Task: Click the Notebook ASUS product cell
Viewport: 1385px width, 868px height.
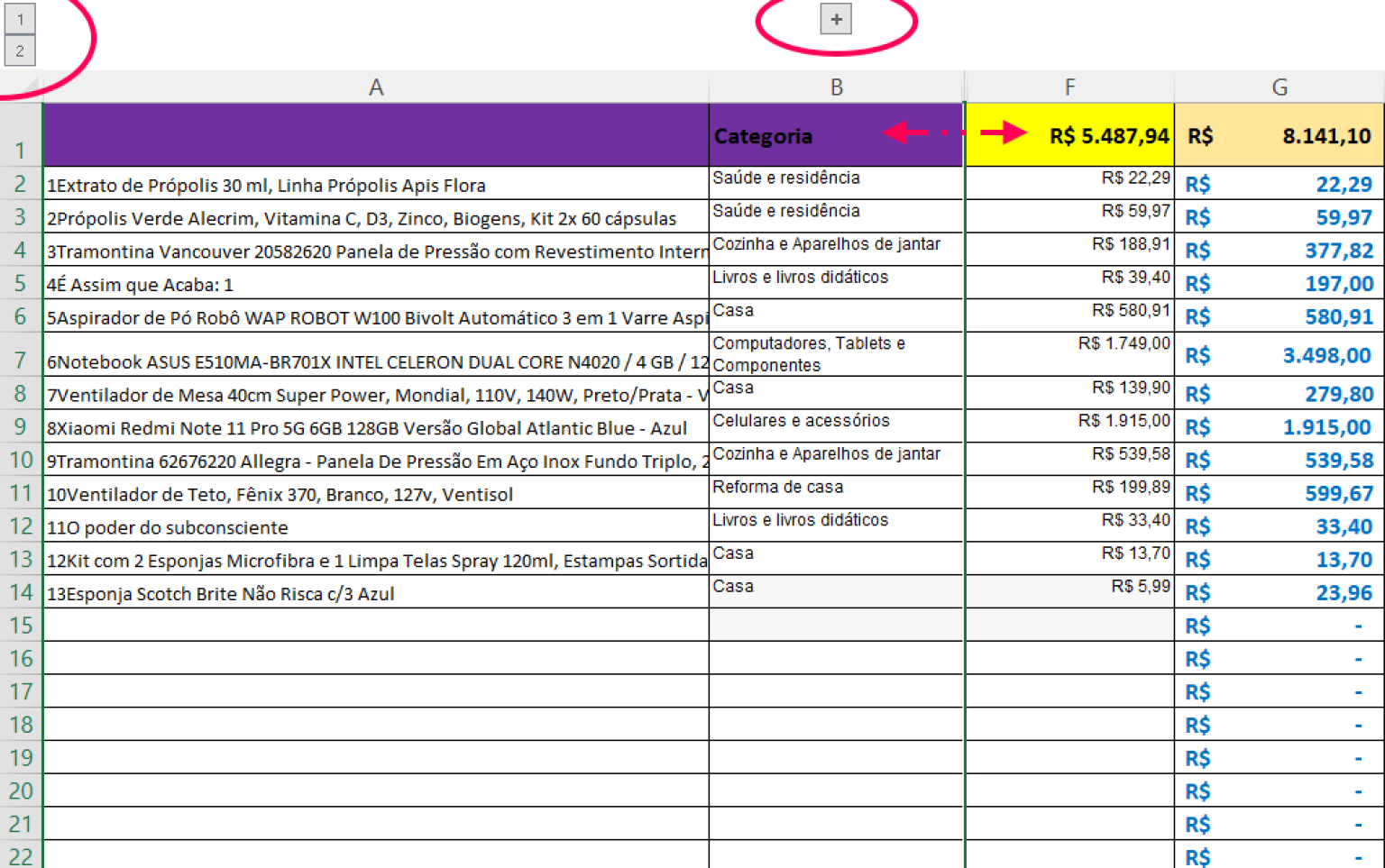Action: pos(376,361)
